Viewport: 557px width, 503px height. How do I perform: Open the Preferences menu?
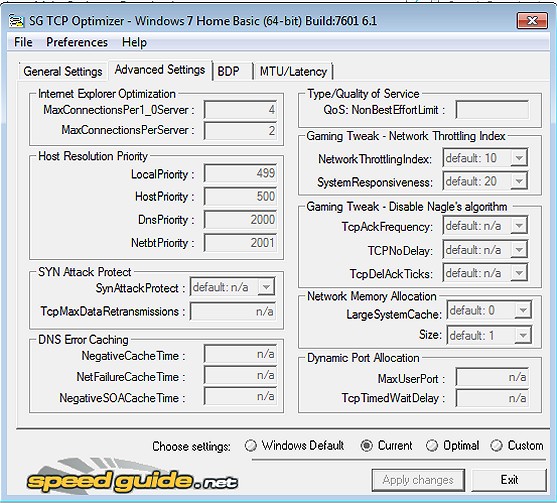click(77, 42)
